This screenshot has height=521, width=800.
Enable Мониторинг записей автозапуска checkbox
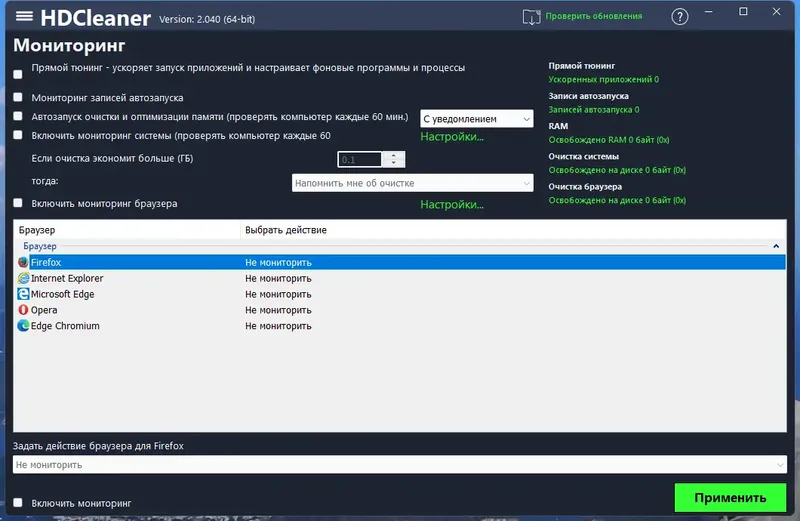pyautogui.click(x=18, y=97)
